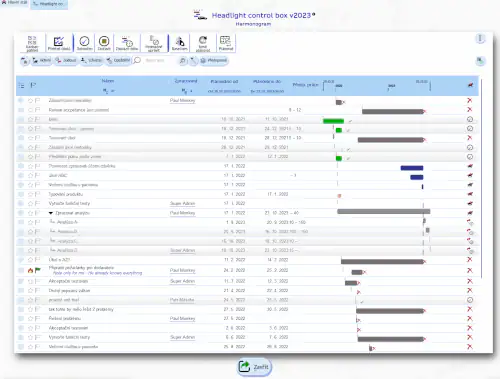Sort by the Zpracovatel column header
This screenshot has width=500, height=379.
186,81
